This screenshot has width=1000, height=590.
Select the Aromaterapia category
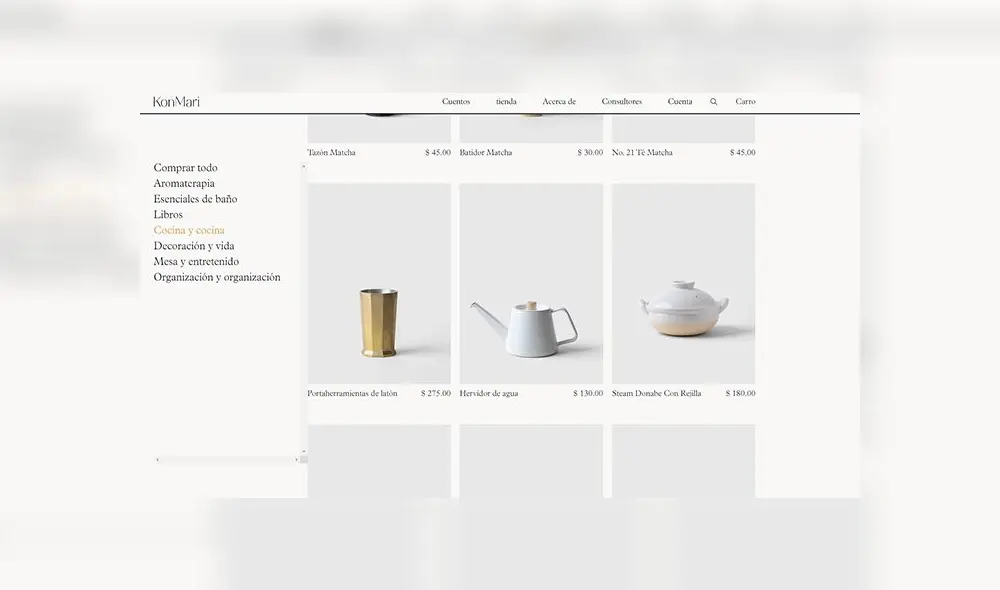(x=184, y=183)
